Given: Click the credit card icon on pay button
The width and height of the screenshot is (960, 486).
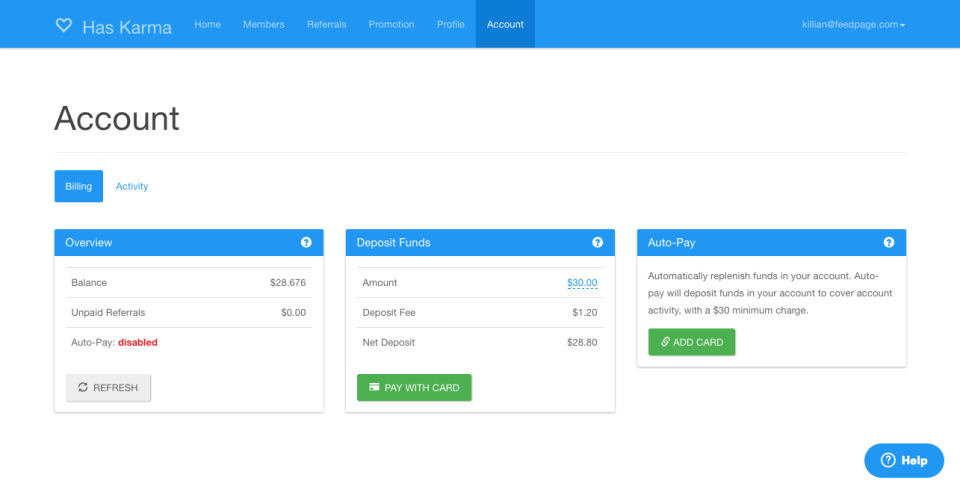Looking at the screenshot, I should pos(374,387).
